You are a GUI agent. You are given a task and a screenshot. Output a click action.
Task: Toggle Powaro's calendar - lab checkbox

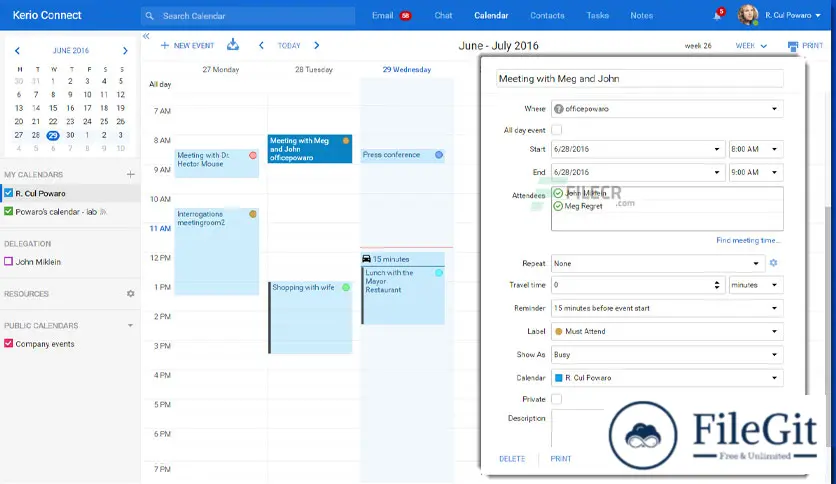point(9,211)
